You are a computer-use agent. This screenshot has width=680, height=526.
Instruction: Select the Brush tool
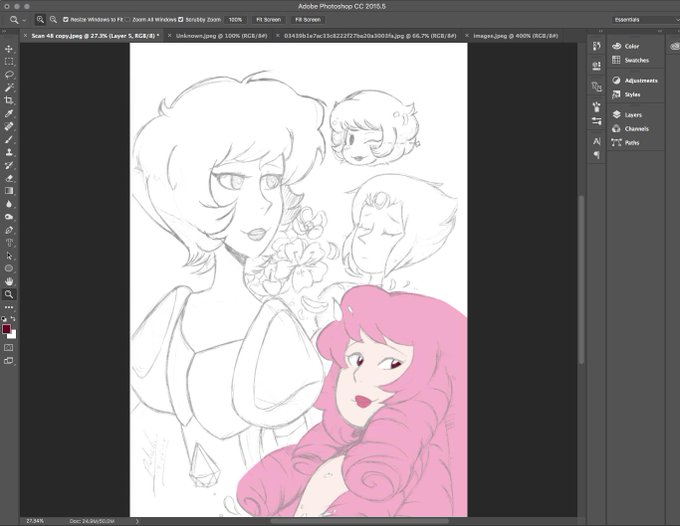[9, 139]
